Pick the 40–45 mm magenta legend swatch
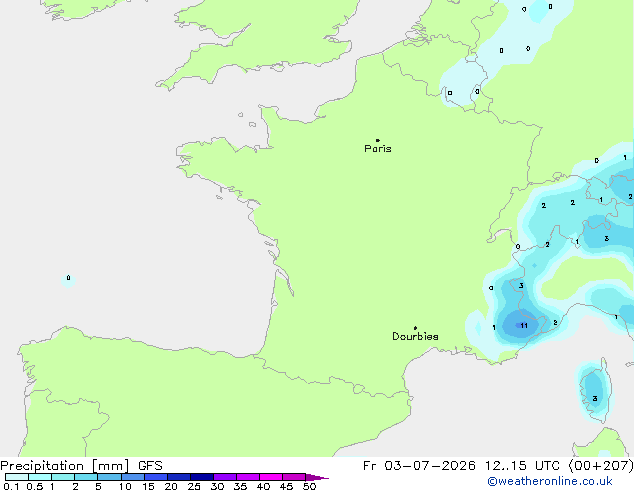 [x=271, y=477]
